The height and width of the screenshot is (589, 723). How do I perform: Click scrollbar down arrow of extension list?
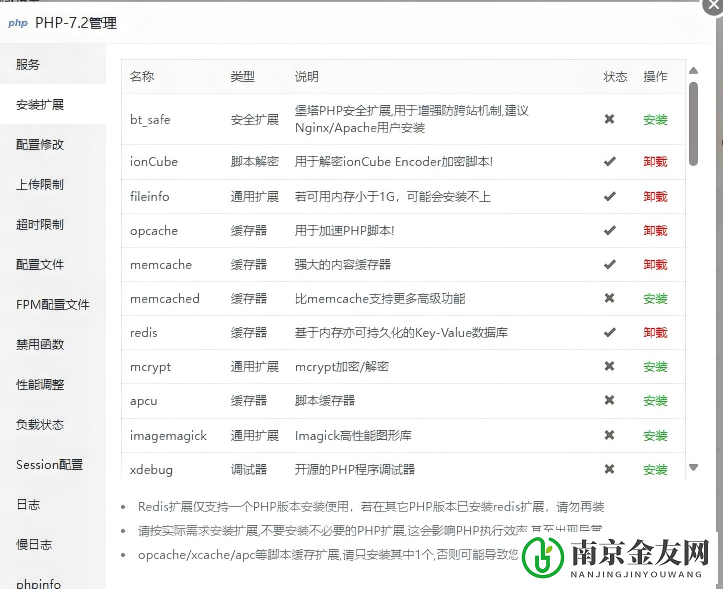(x=693, y=467)
